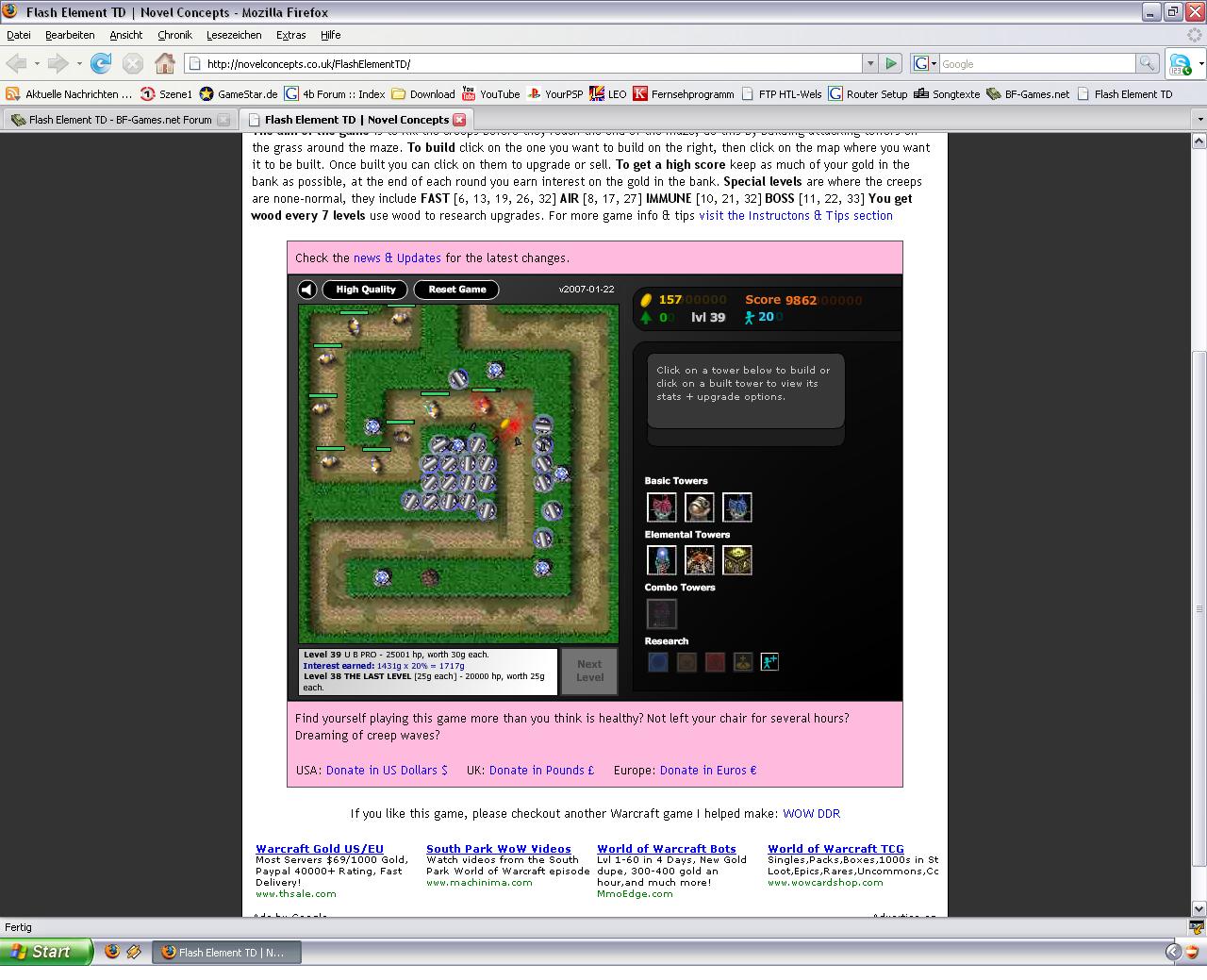Click Donate in US Dollars link
The width and height of the screenshot is (1207, 980).
click(x=387, y=770)
